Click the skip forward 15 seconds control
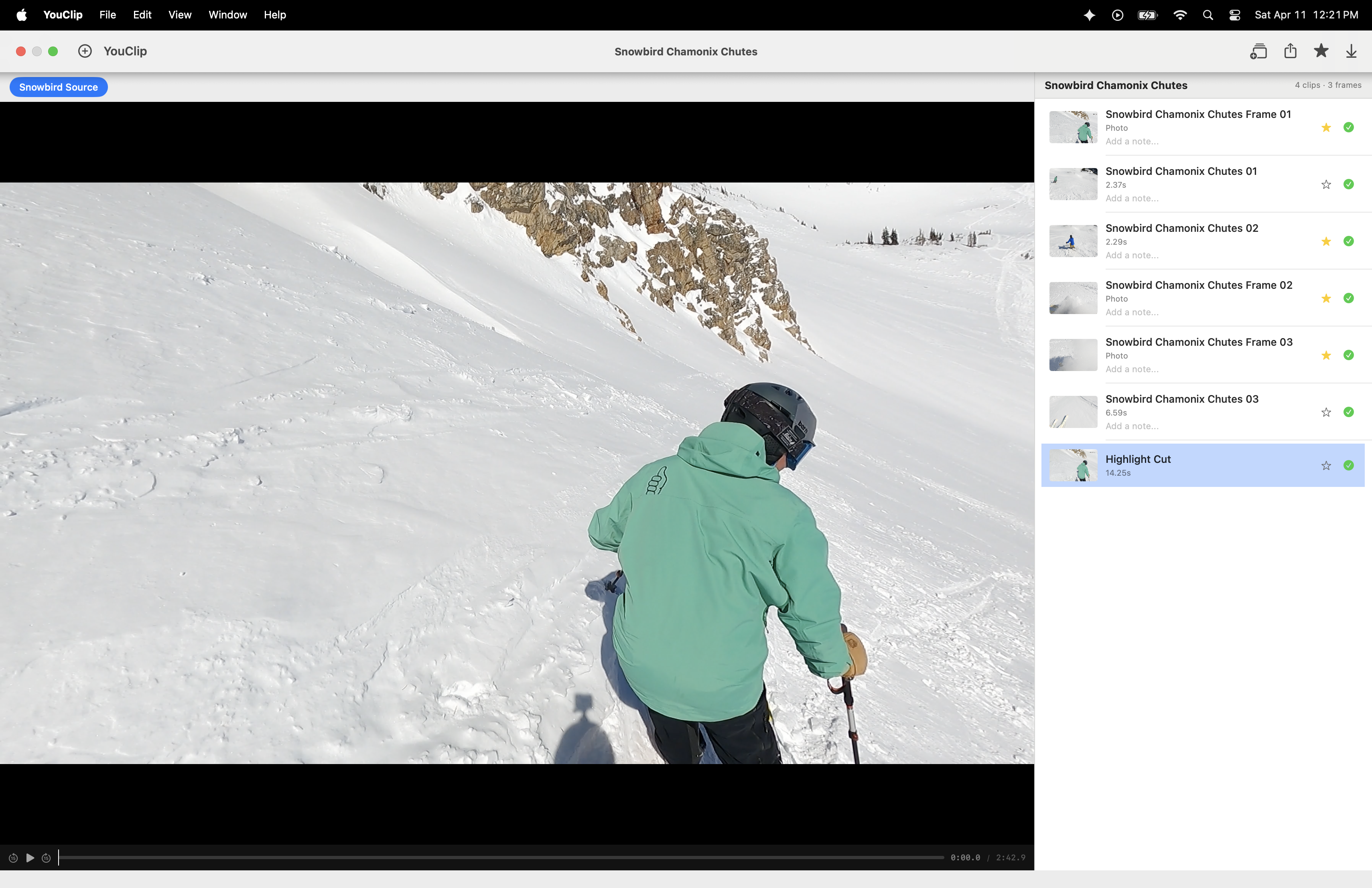 tap(46, 858)
